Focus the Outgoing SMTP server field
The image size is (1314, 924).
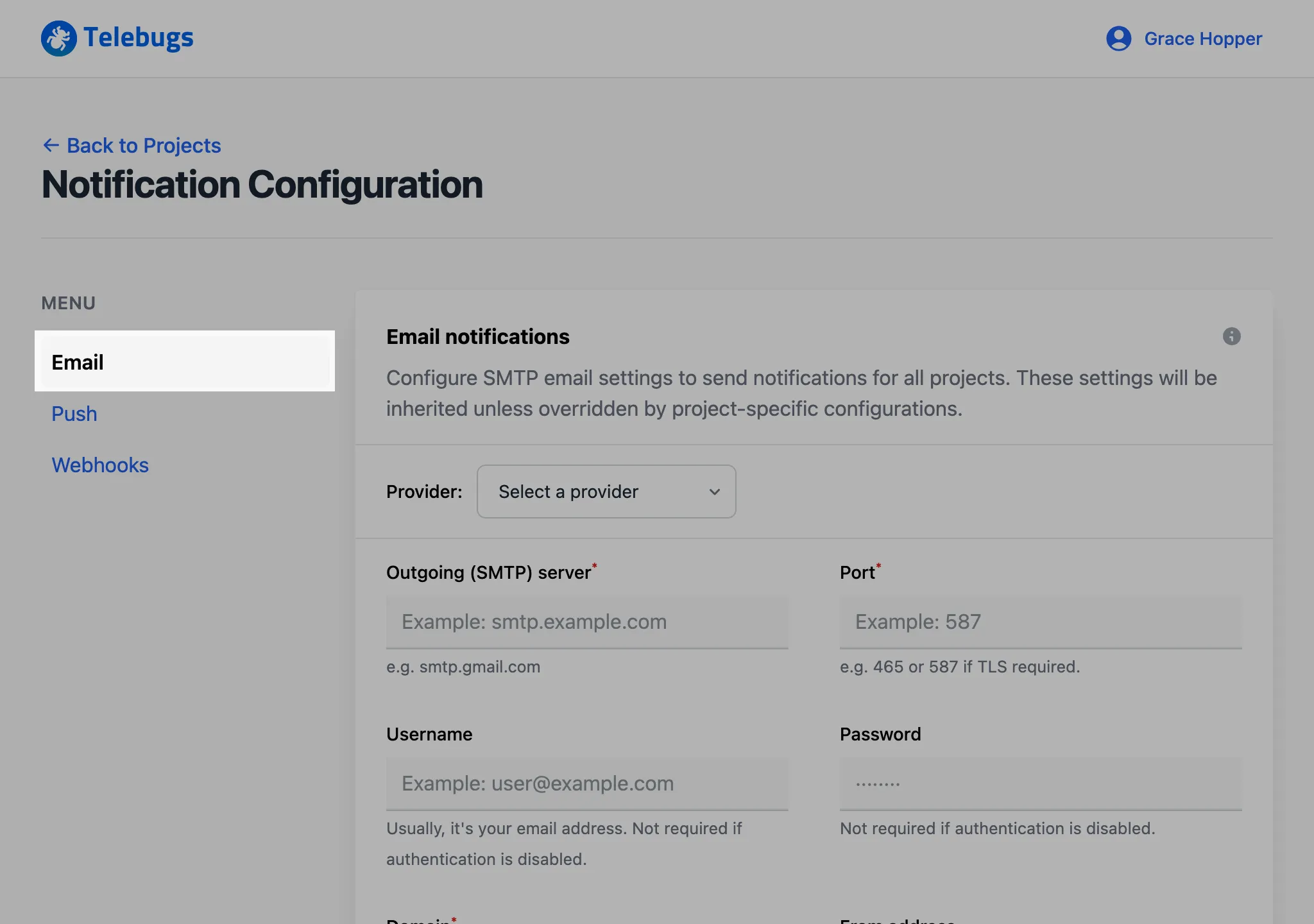click(587, 622)
